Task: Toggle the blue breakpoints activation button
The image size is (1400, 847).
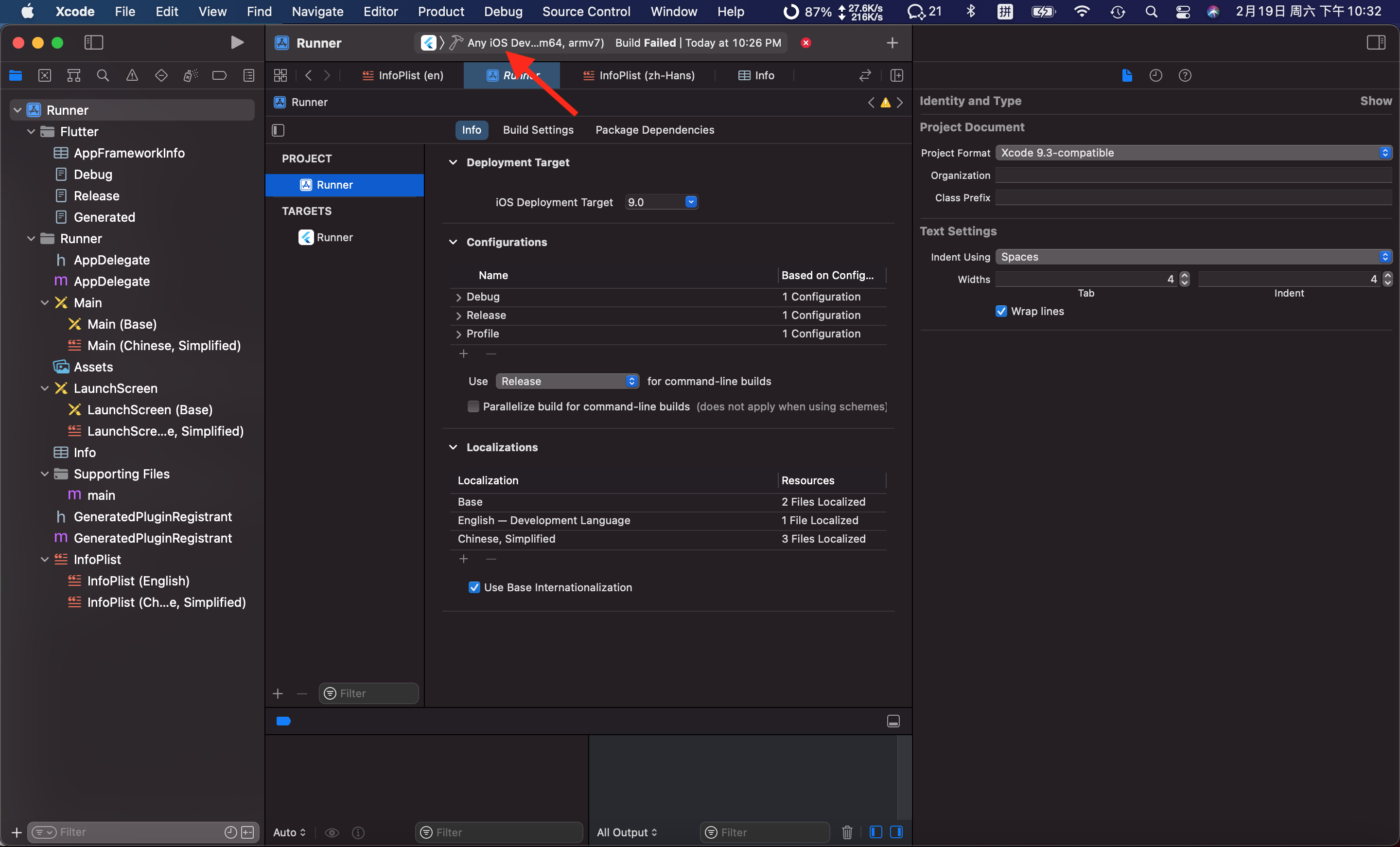Action: 283,722
